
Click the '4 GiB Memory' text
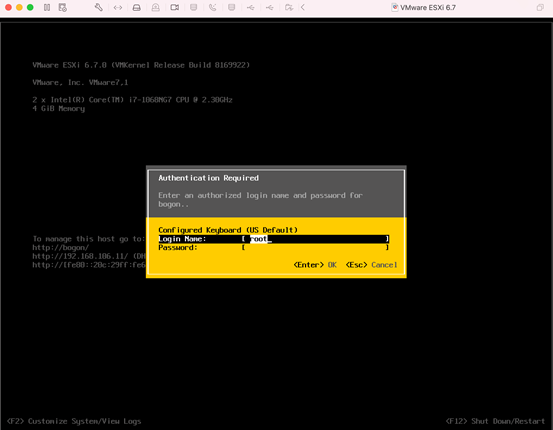[x=59, y=109]
